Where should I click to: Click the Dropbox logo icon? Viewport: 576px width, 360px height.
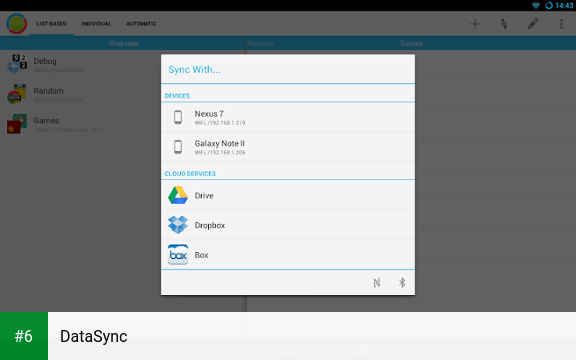pyautogui.click(x=178, y=225)
